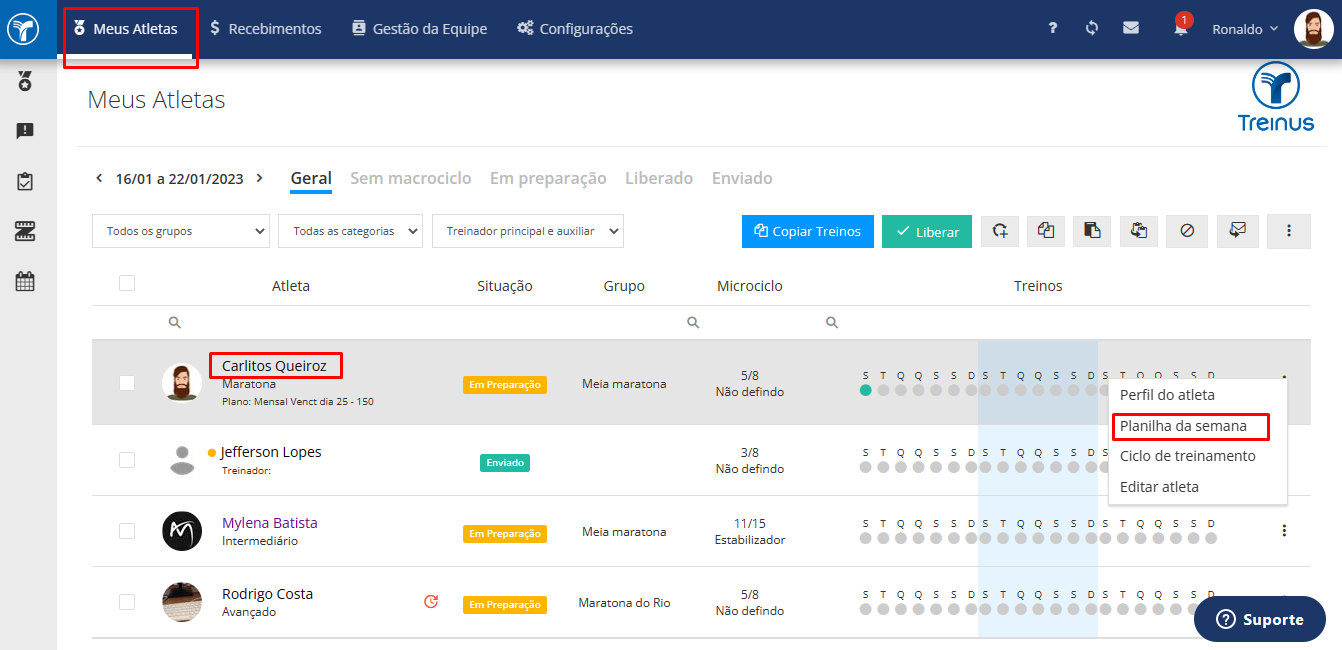Click the sync refresh icon in header
Viewport: 1342px width, 650px height.
pos(1092,28)
